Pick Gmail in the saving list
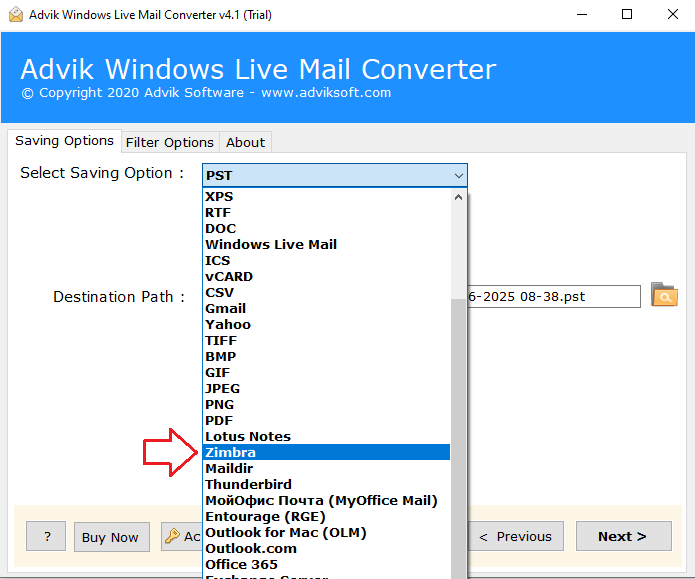Image resolution: width=695 pixels, height=579 pixels. (326, 309)
